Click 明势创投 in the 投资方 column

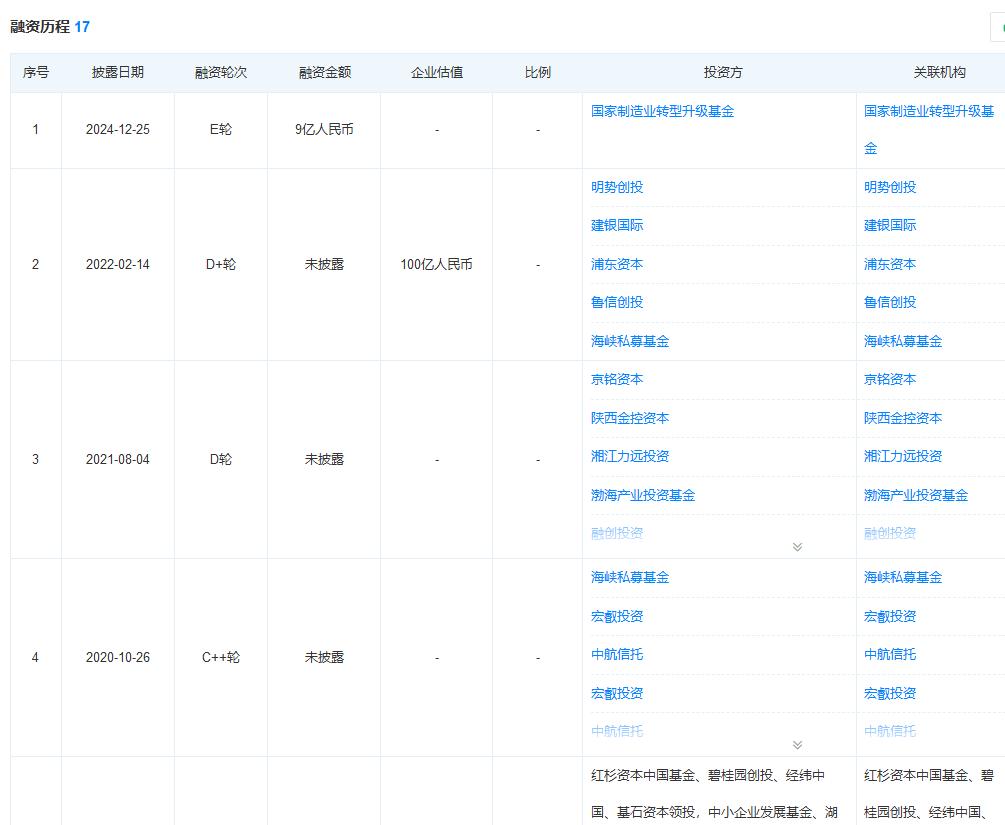[x=616, y=187]
